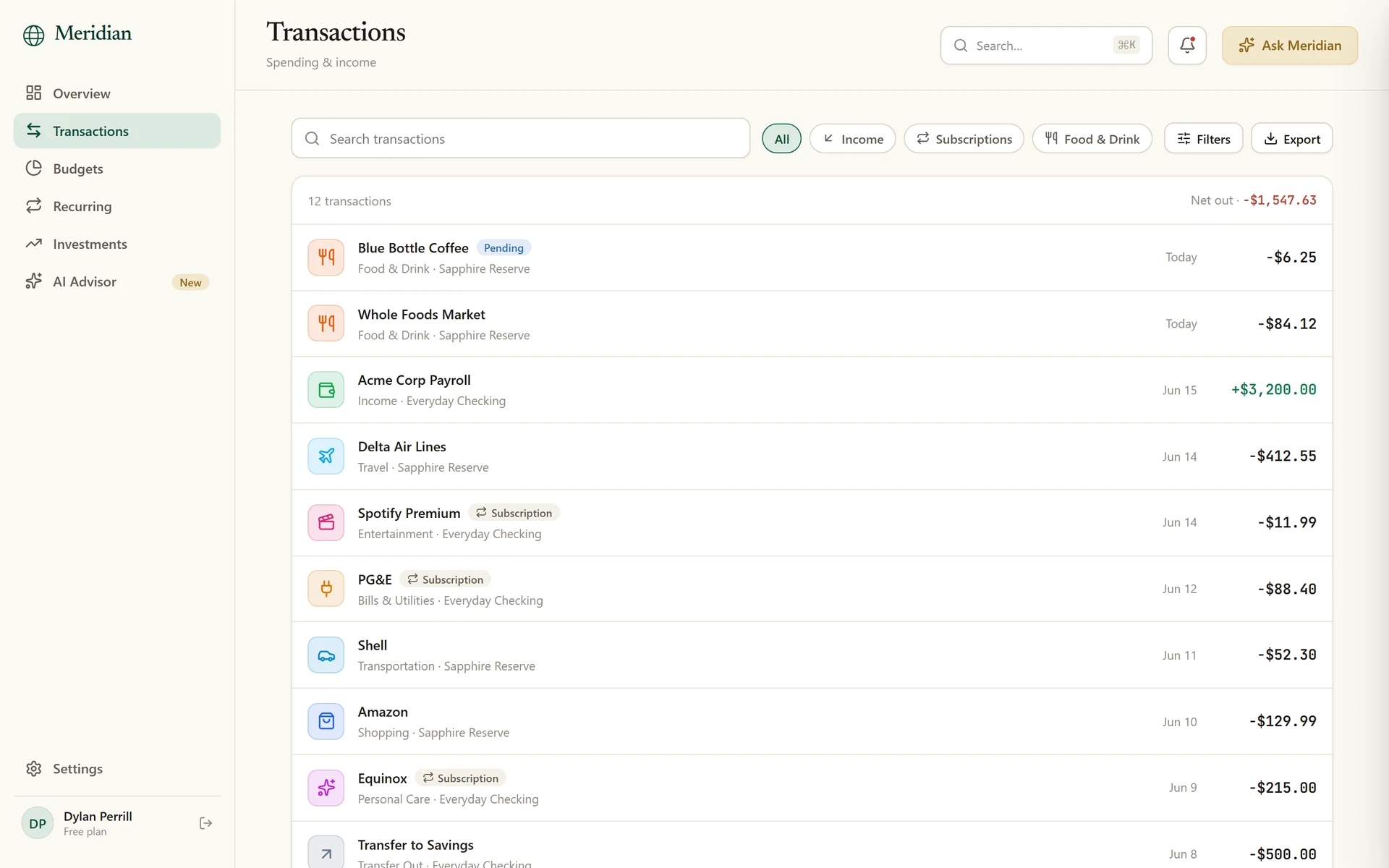Image resolution: width=1389 pixels, height=868 pixels.
Task: Click the Delta Air Lines airplane icon
Action: [x=326, y=456]
